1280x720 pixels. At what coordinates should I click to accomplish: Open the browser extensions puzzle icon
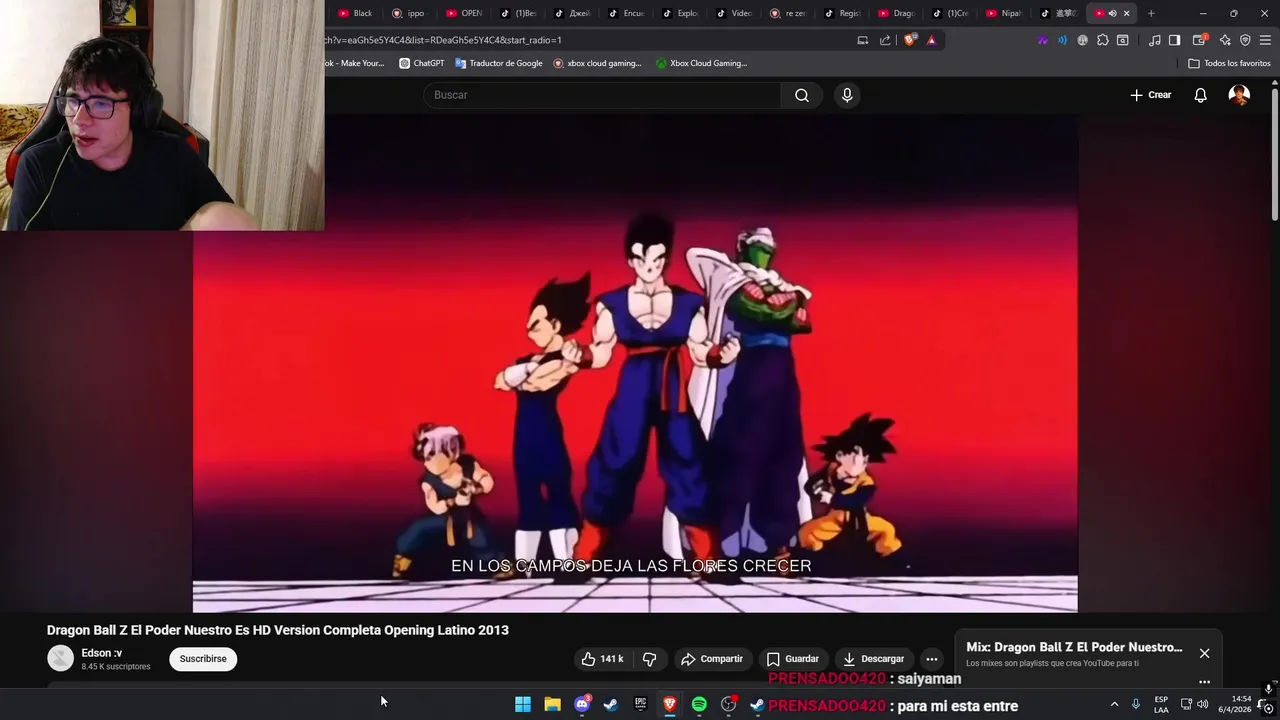pyautogui.click(x=1102, y=40)
